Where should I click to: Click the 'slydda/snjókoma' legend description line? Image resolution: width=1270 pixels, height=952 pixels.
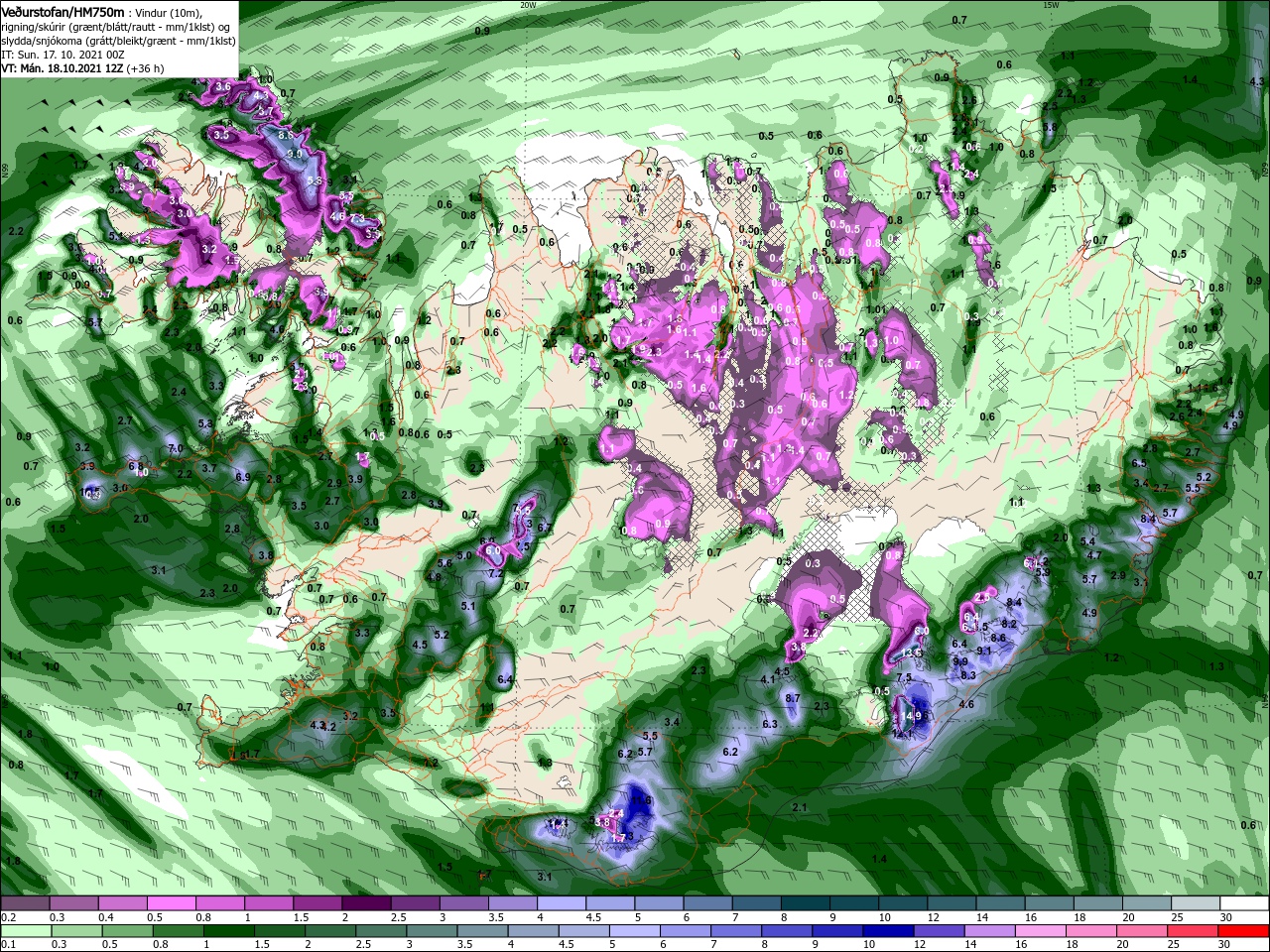point(118,41)
